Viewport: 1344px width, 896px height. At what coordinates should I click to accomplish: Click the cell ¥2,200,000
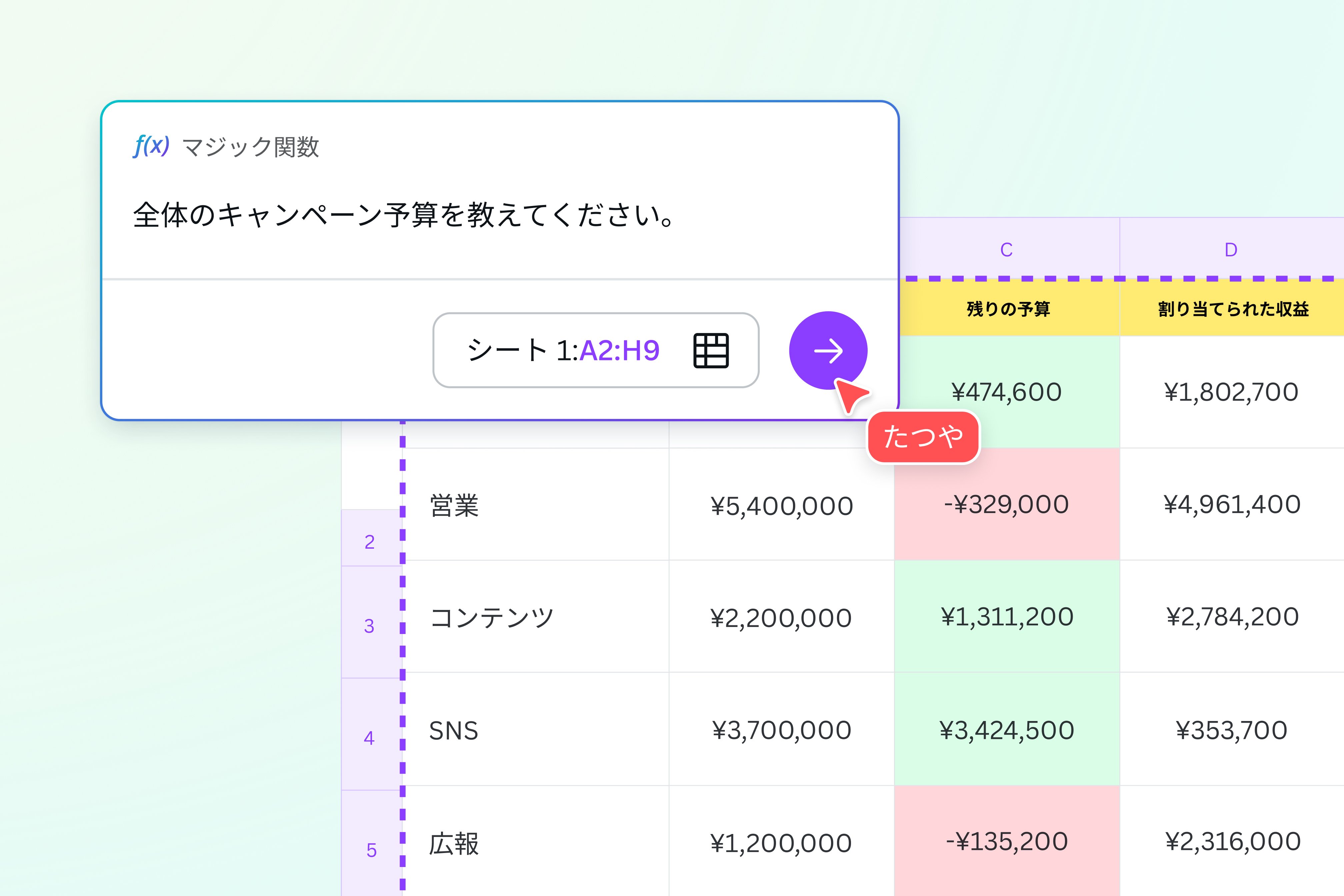(782, 617)
